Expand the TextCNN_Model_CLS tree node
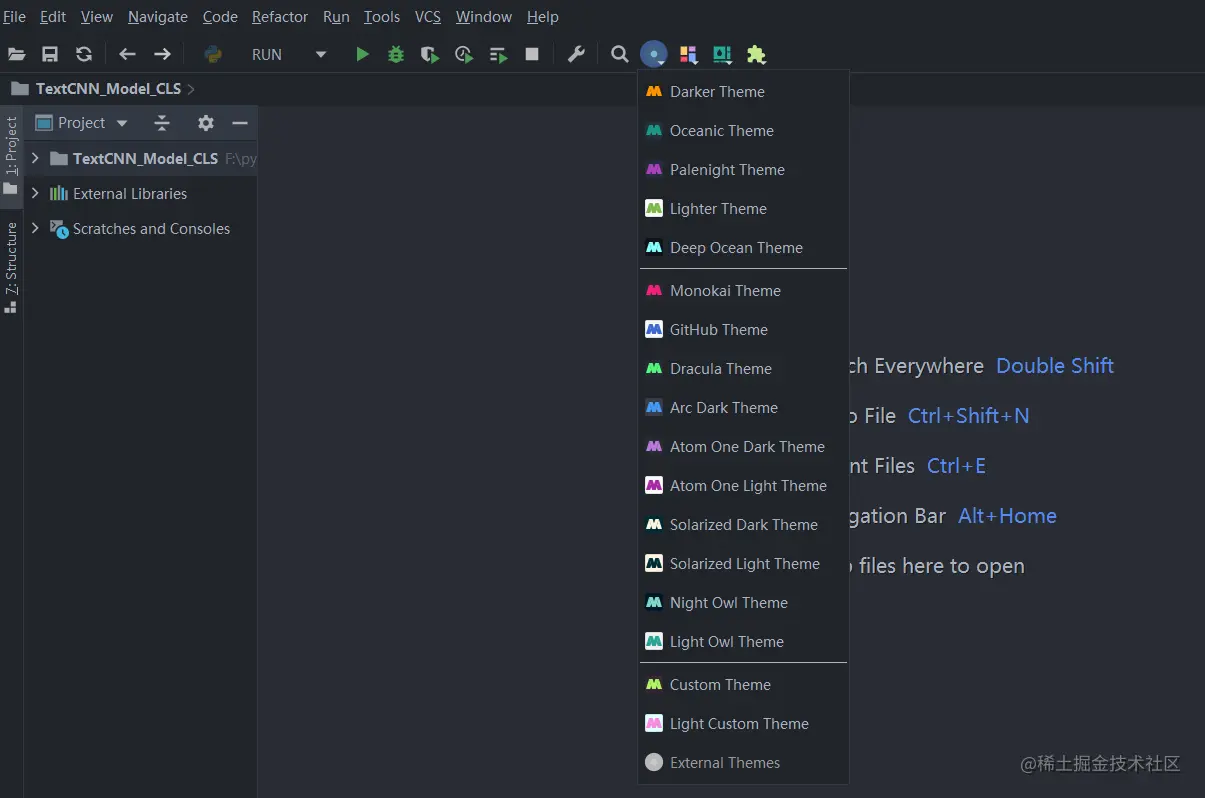Viewport: 1205px width, 798px height. click(x=36, y=158)
